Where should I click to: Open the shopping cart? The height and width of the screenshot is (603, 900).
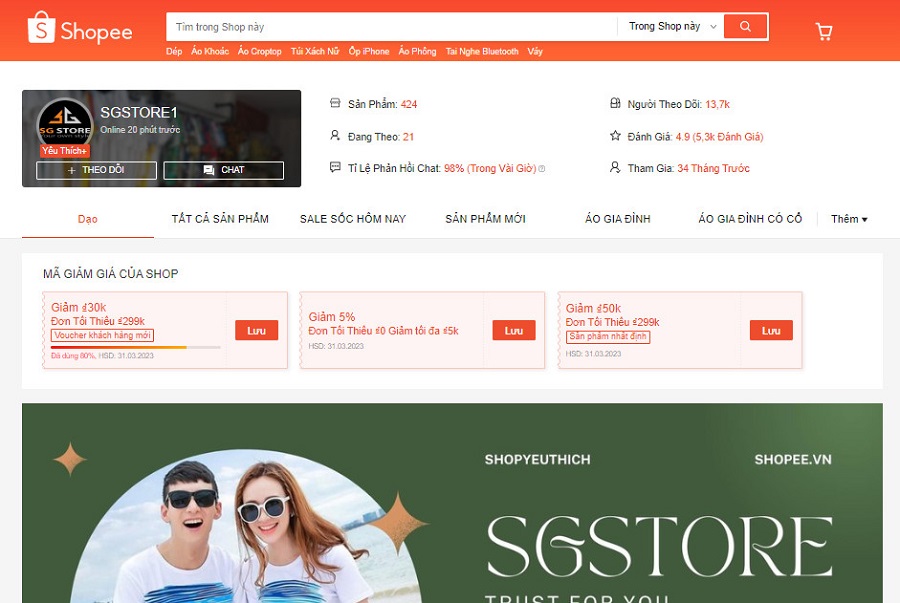click(824, 31)
